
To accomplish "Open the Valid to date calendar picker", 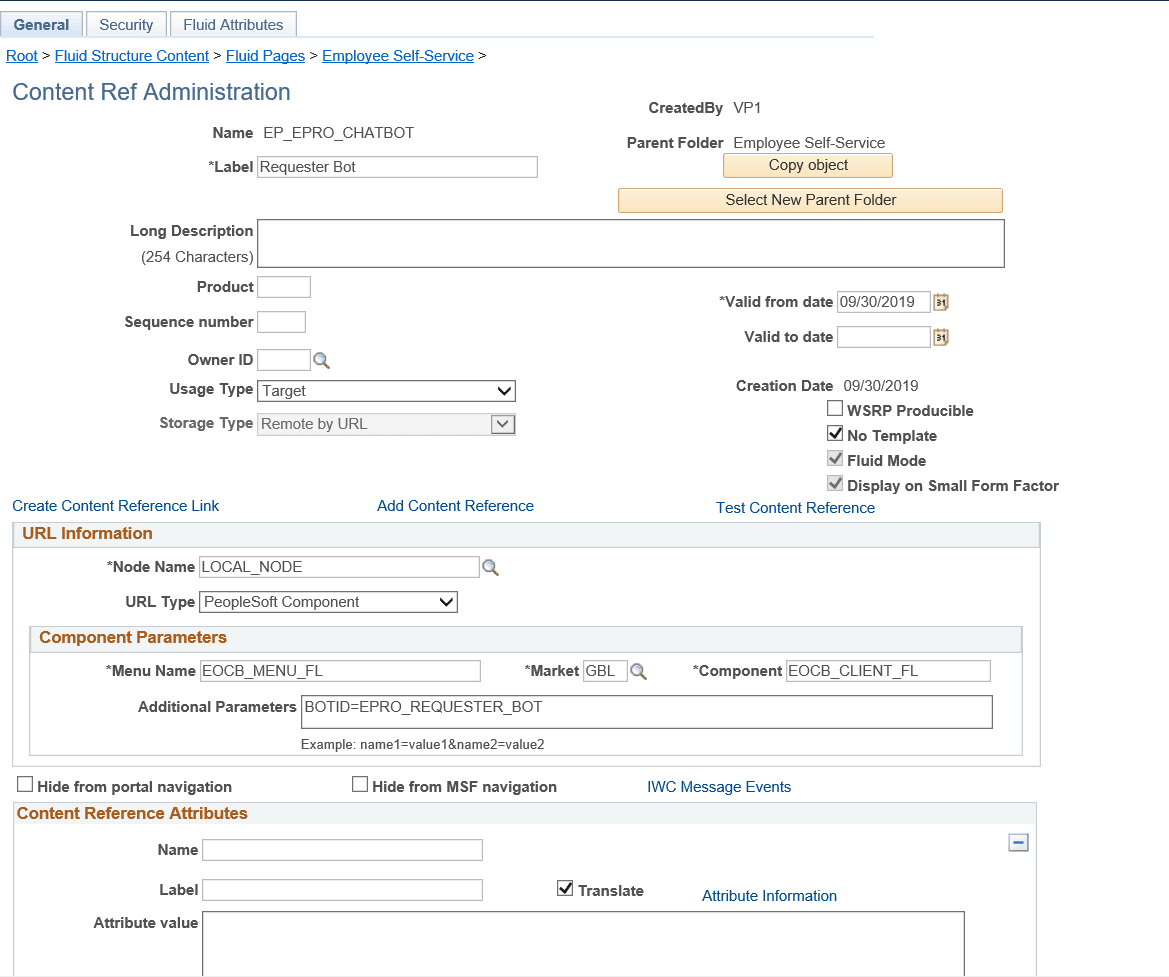I will pyautogui.click(x=939, y=337).
